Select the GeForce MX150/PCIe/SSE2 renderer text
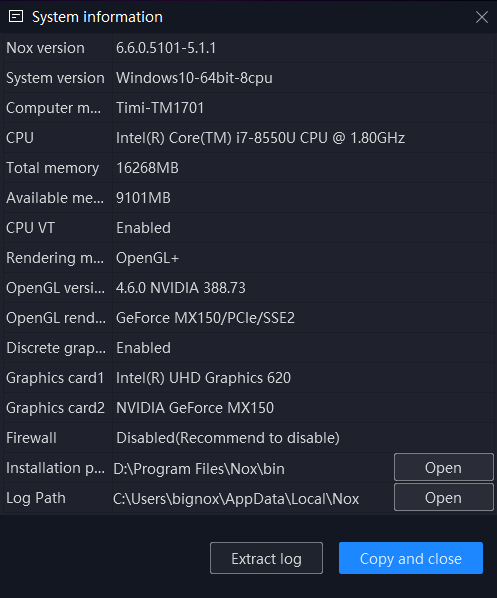 click(205, 318)
